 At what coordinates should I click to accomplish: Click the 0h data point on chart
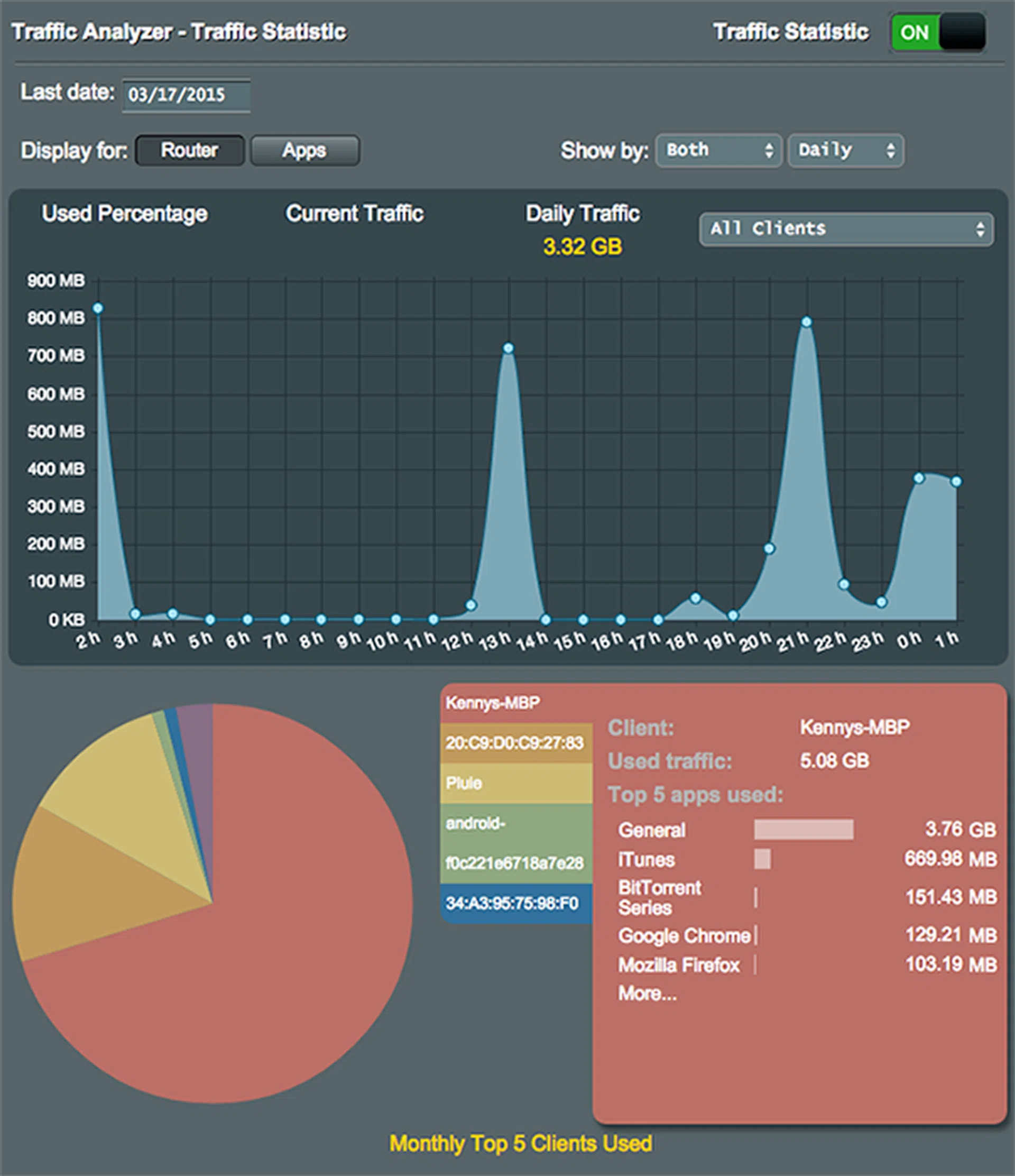coord(919,478)
